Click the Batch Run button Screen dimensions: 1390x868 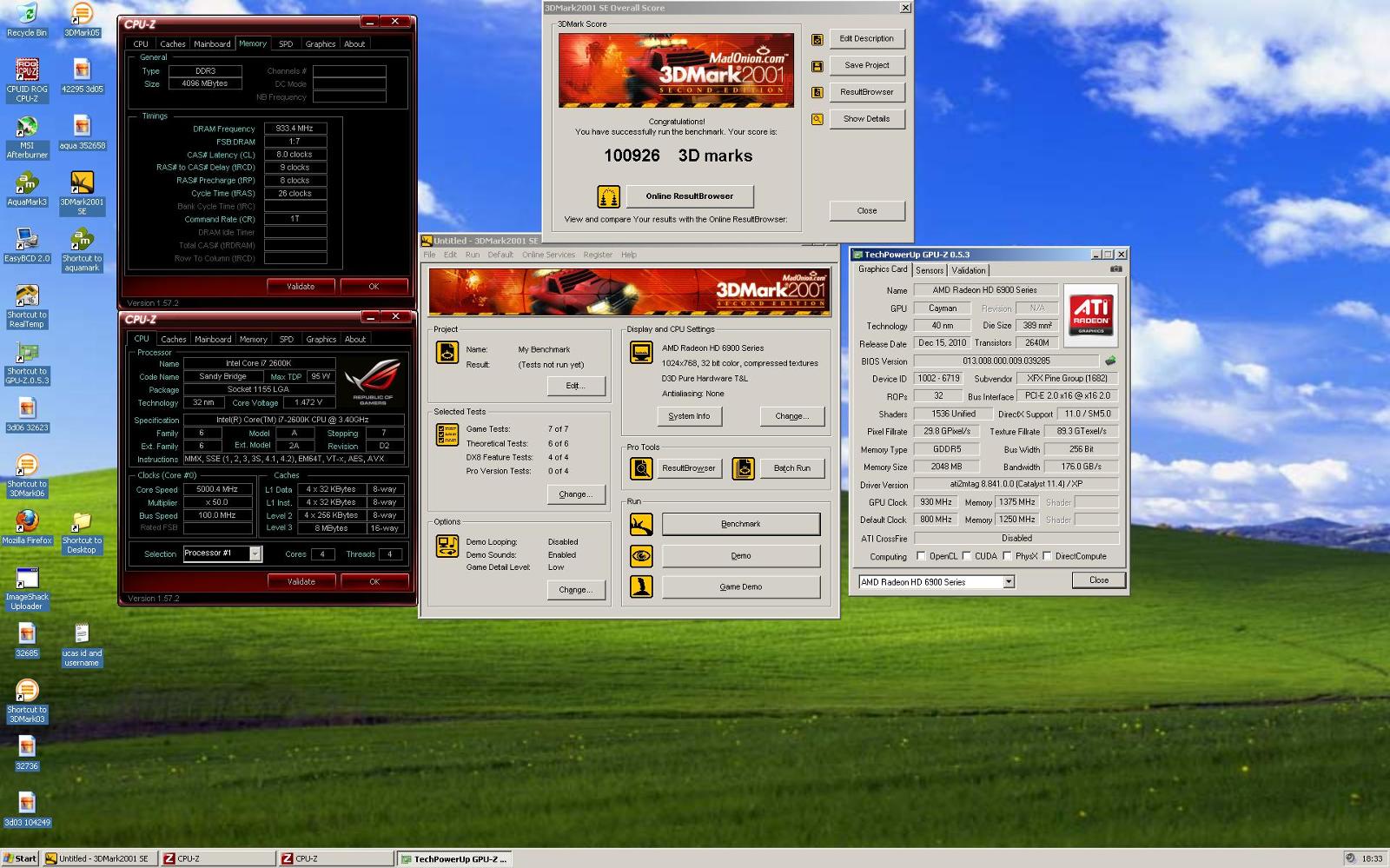792,467
